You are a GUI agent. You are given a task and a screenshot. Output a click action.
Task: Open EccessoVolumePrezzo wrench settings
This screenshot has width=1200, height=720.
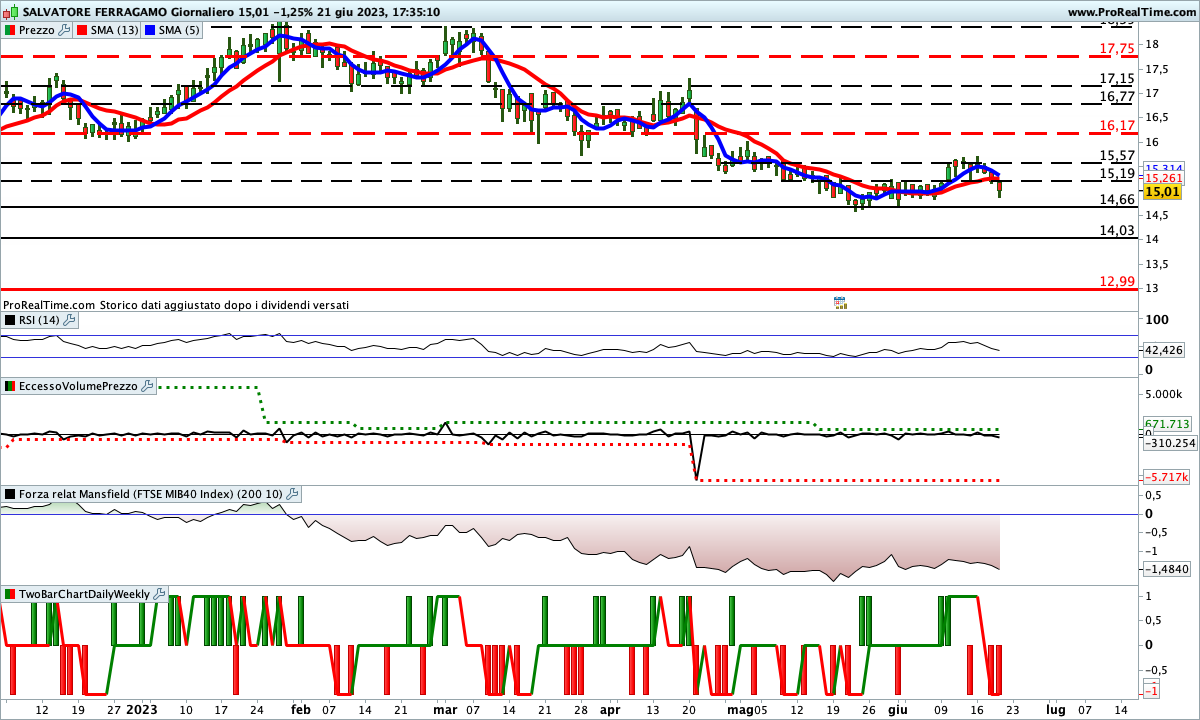(x=147, y=385)
